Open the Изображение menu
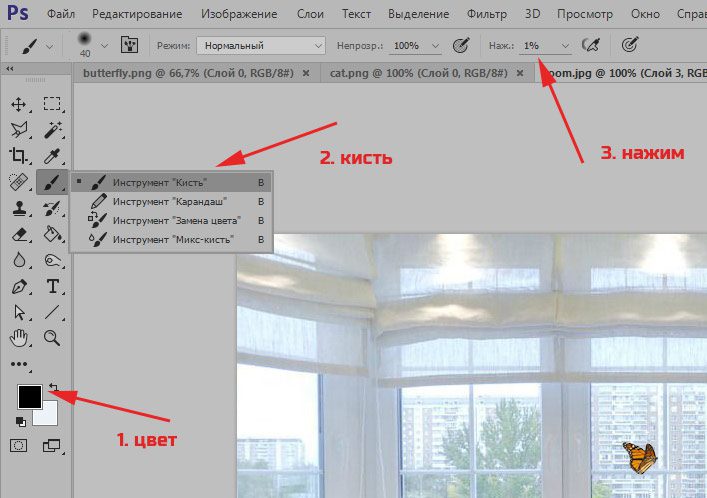 tap(239, 14)
